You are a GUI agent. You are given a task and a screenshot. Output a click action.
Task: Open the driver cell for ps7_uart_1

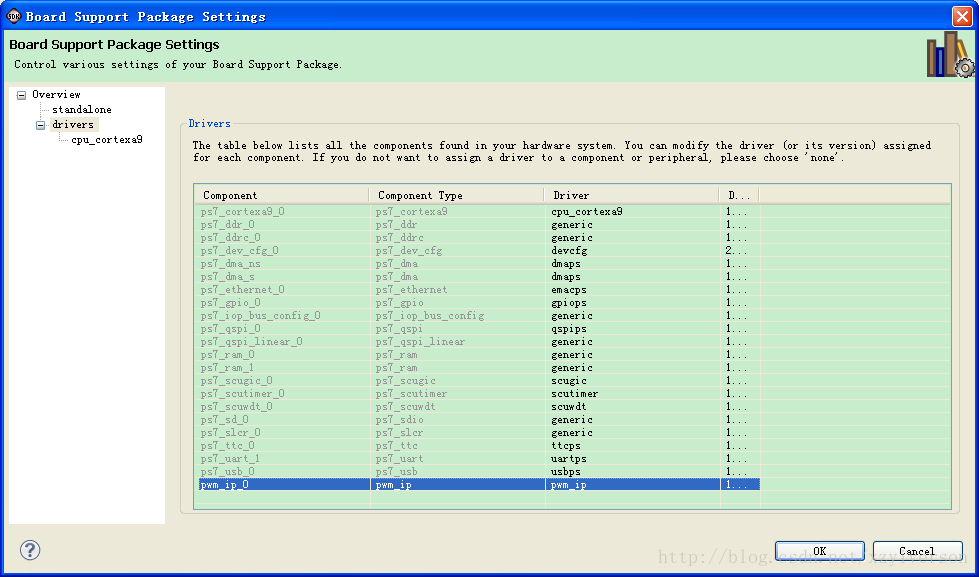click(632, 458)
